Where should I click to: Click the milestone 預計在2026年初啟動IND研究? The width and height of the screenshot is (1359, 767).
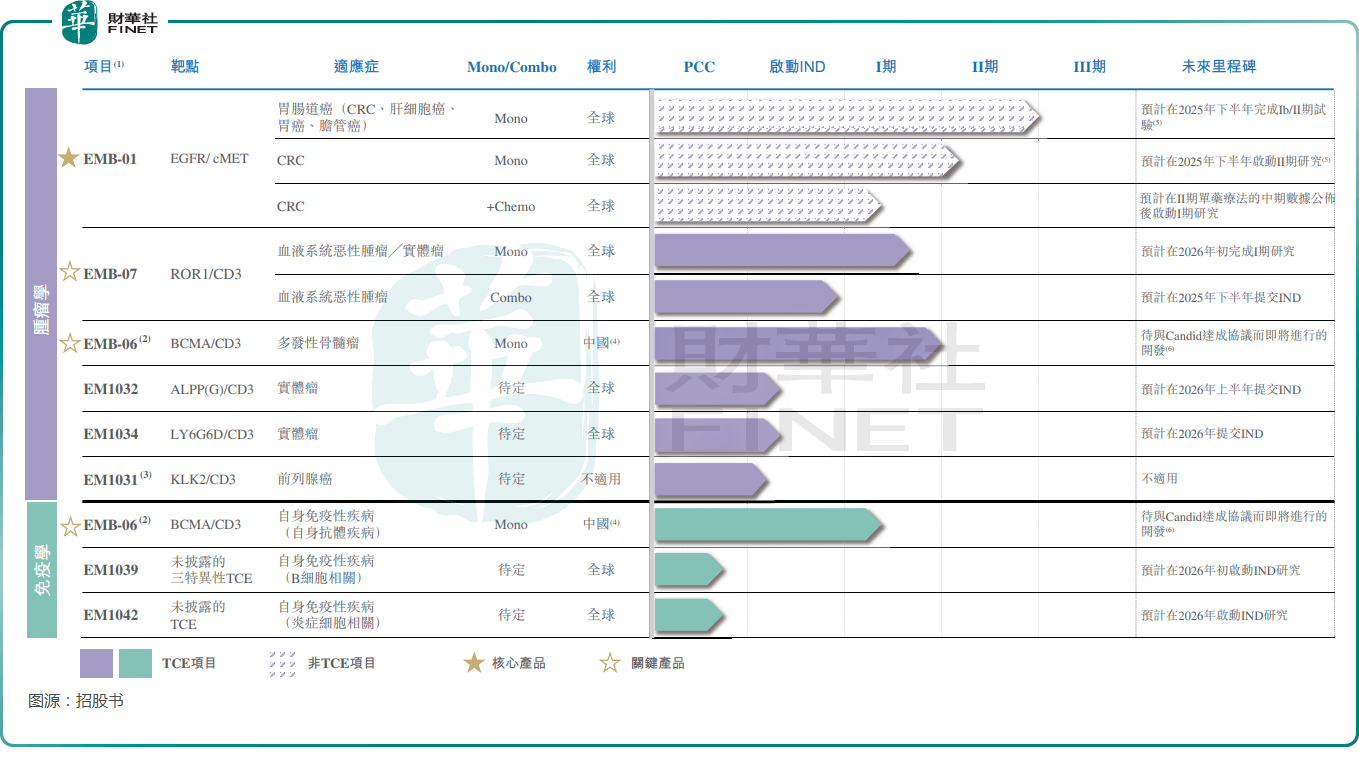click(1221, 570)
